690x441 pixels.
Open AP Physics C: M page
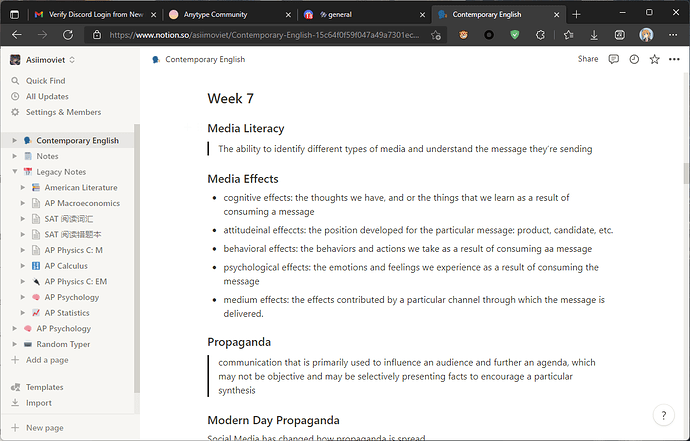[x=73, y=250]
